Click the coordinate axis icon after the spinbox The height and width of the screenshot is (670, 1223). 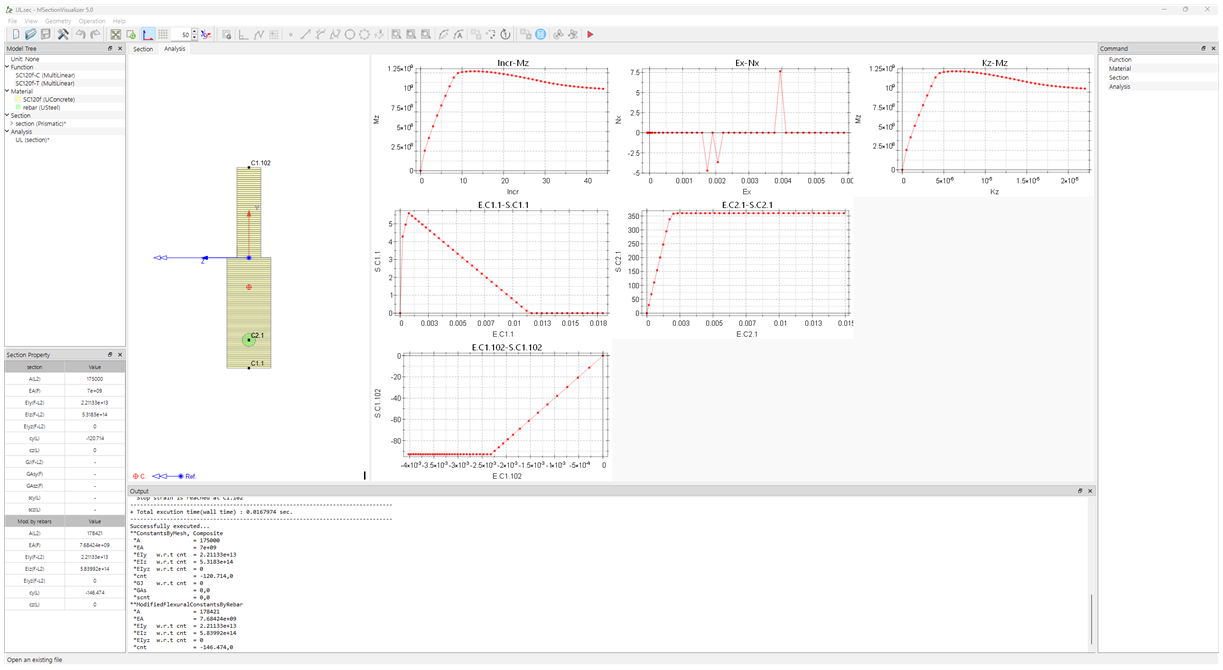[206, 34]
